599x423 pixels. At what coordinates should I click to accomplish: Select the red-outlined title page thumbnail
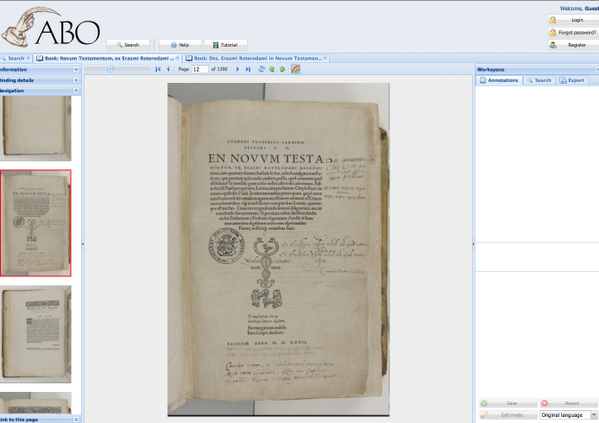coord(36,223)
